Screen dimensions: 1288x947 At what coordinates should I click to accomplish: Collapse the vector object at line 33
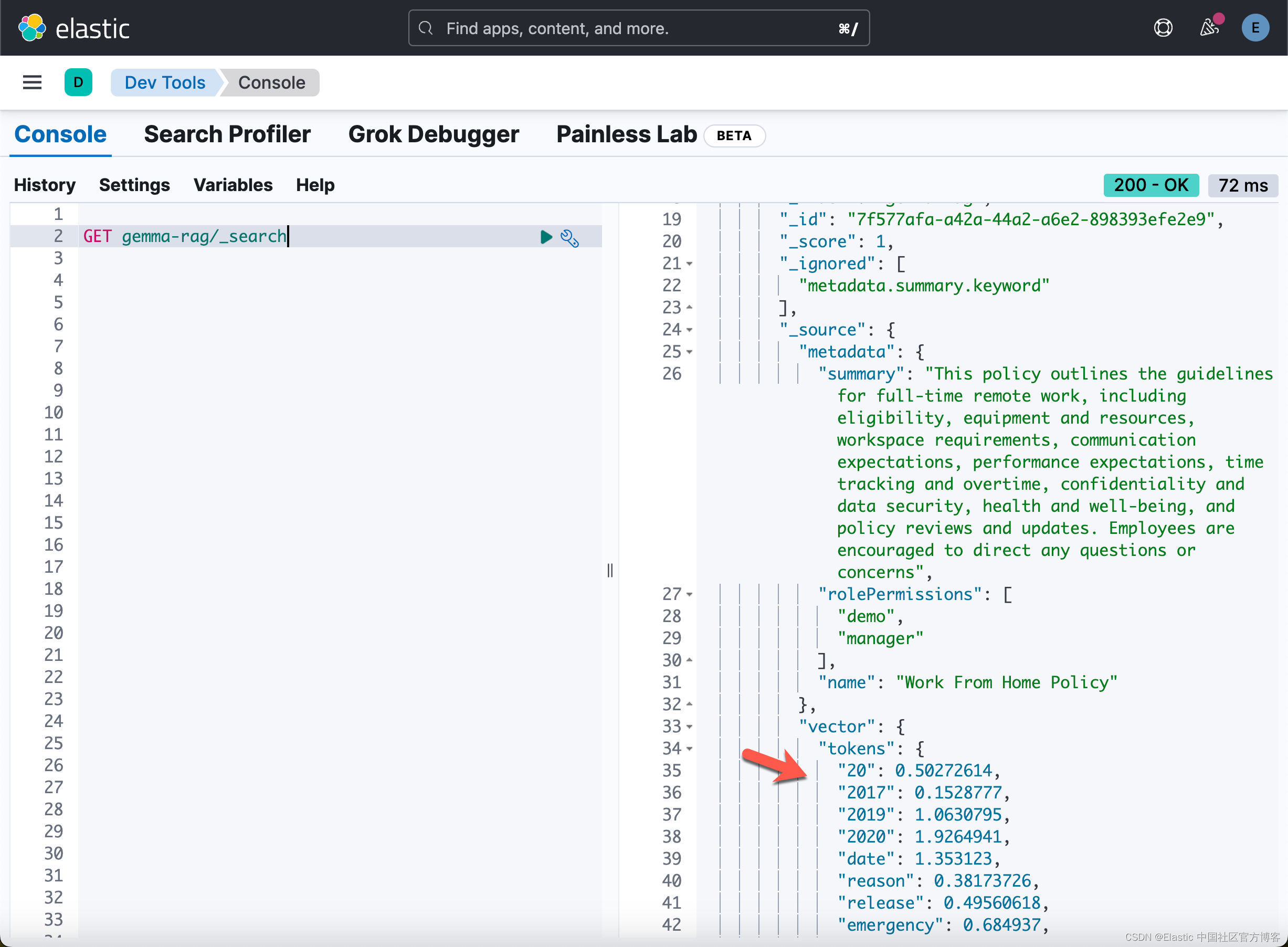[690, 727]
